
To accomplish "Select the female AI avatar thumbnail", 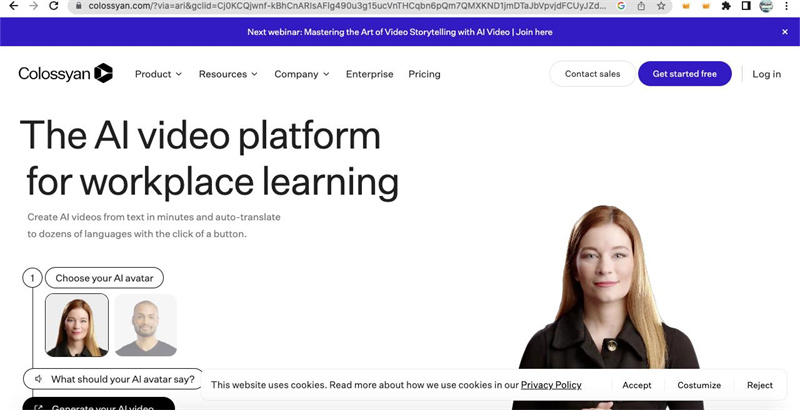I will [77, 325].
